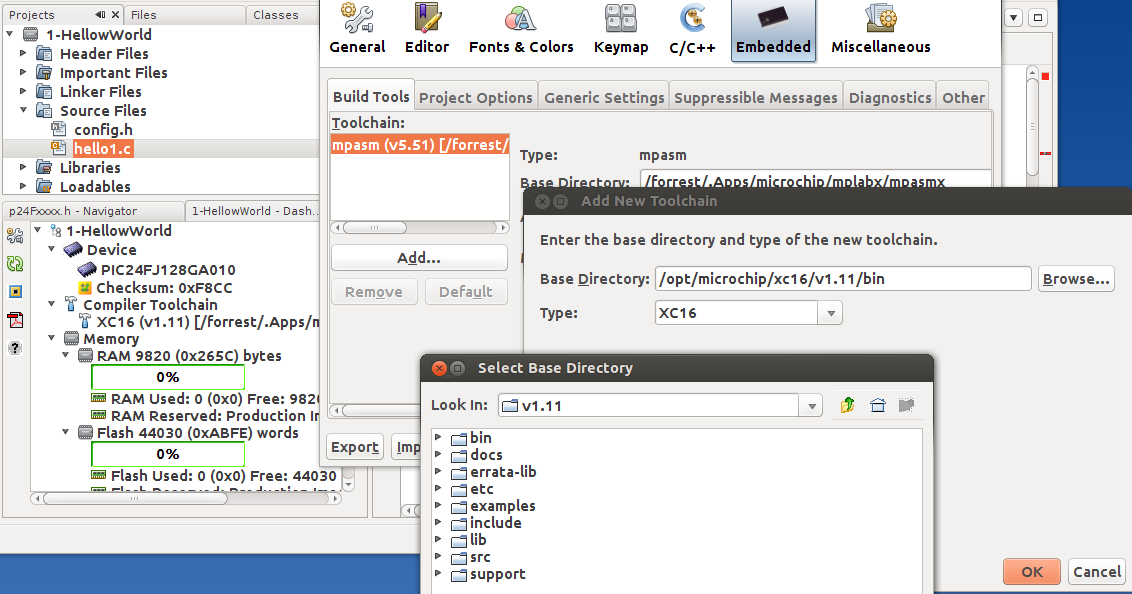Select the errata-lib folder in chooser
The image size is (1132, 594).
click(493, 472)
